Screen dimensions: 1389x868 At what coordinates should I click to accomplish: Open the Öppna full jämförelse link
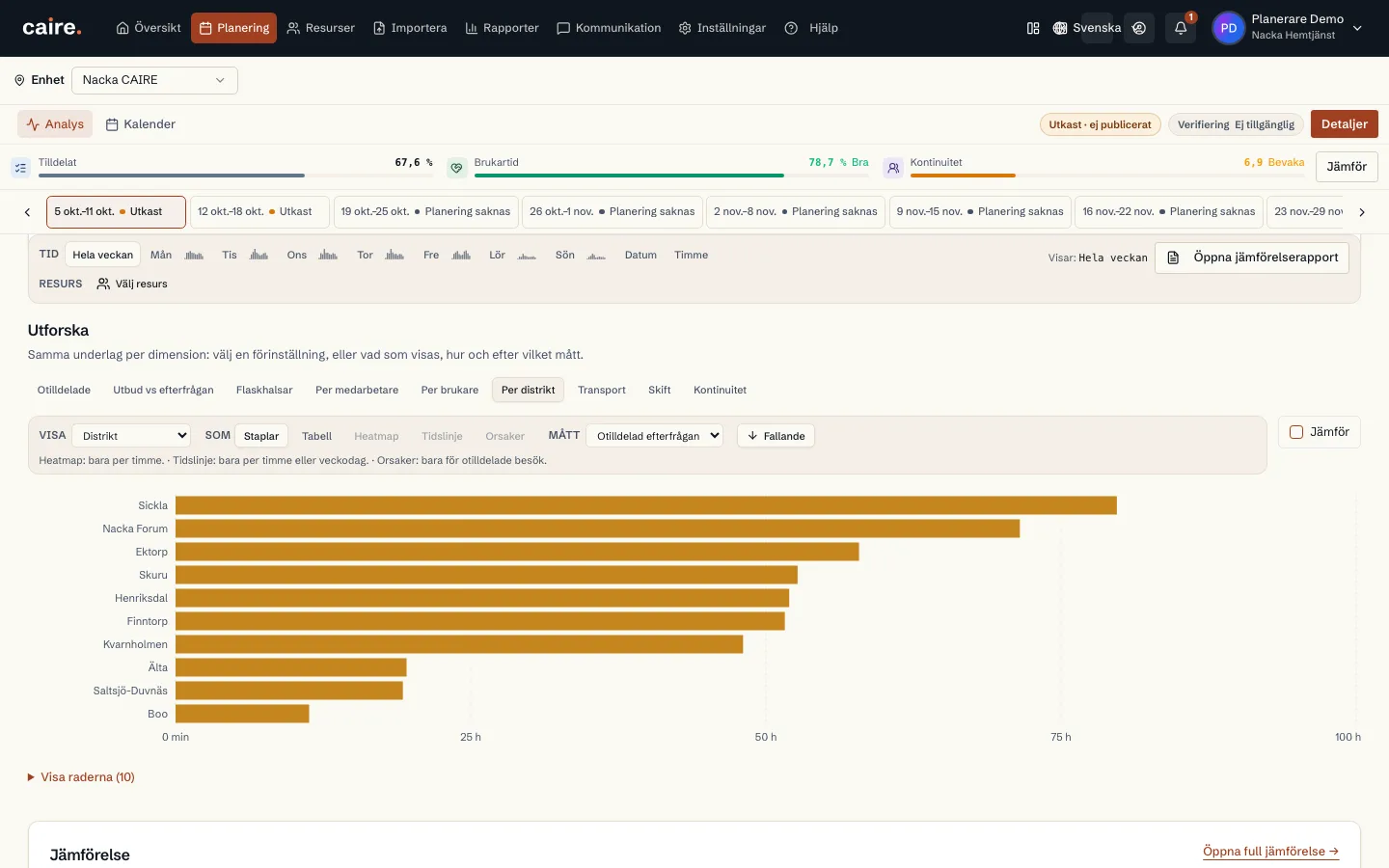pyautogui.click(x=1270, y=852)
